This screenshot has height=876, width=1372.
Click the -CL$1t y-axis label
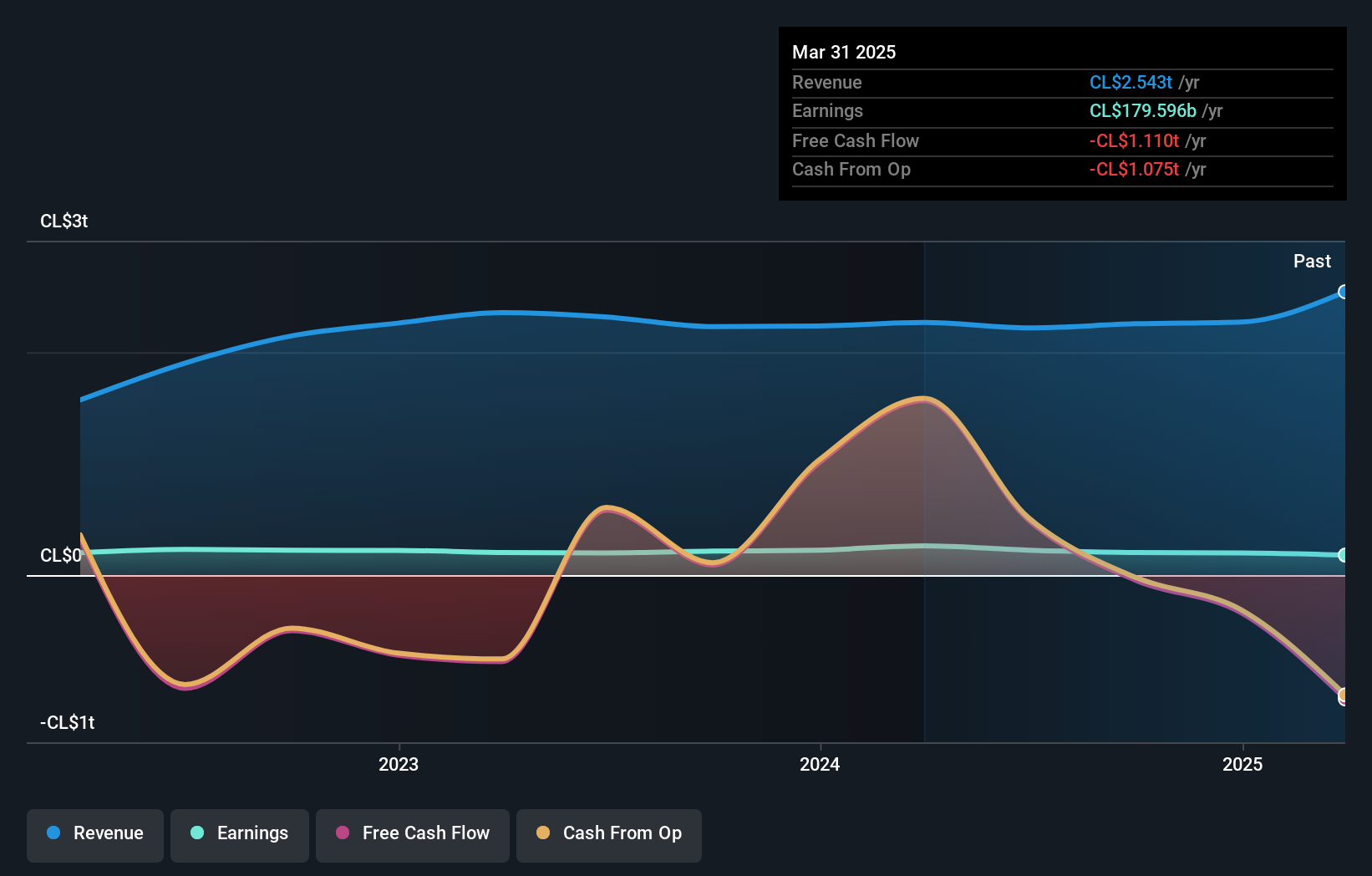(68, 722)
